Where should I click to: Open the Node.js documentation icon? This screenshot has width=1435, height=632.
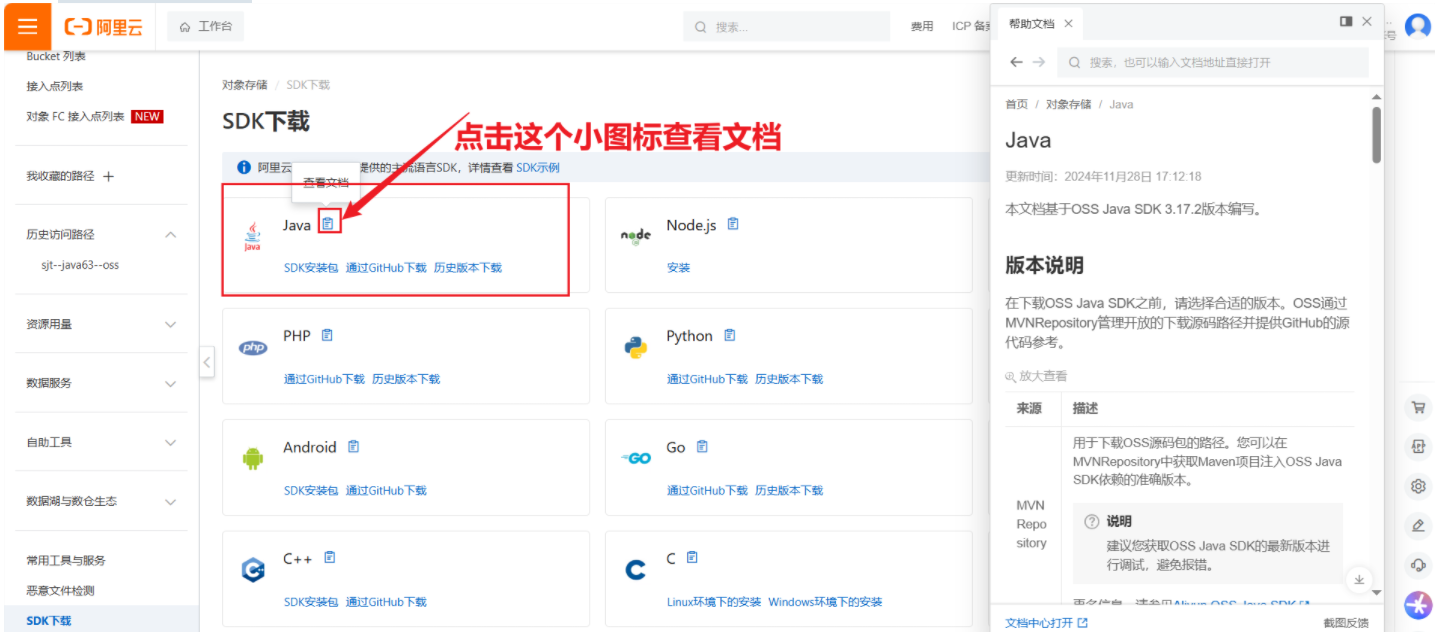pyautogui.click(x=733, y=224)
